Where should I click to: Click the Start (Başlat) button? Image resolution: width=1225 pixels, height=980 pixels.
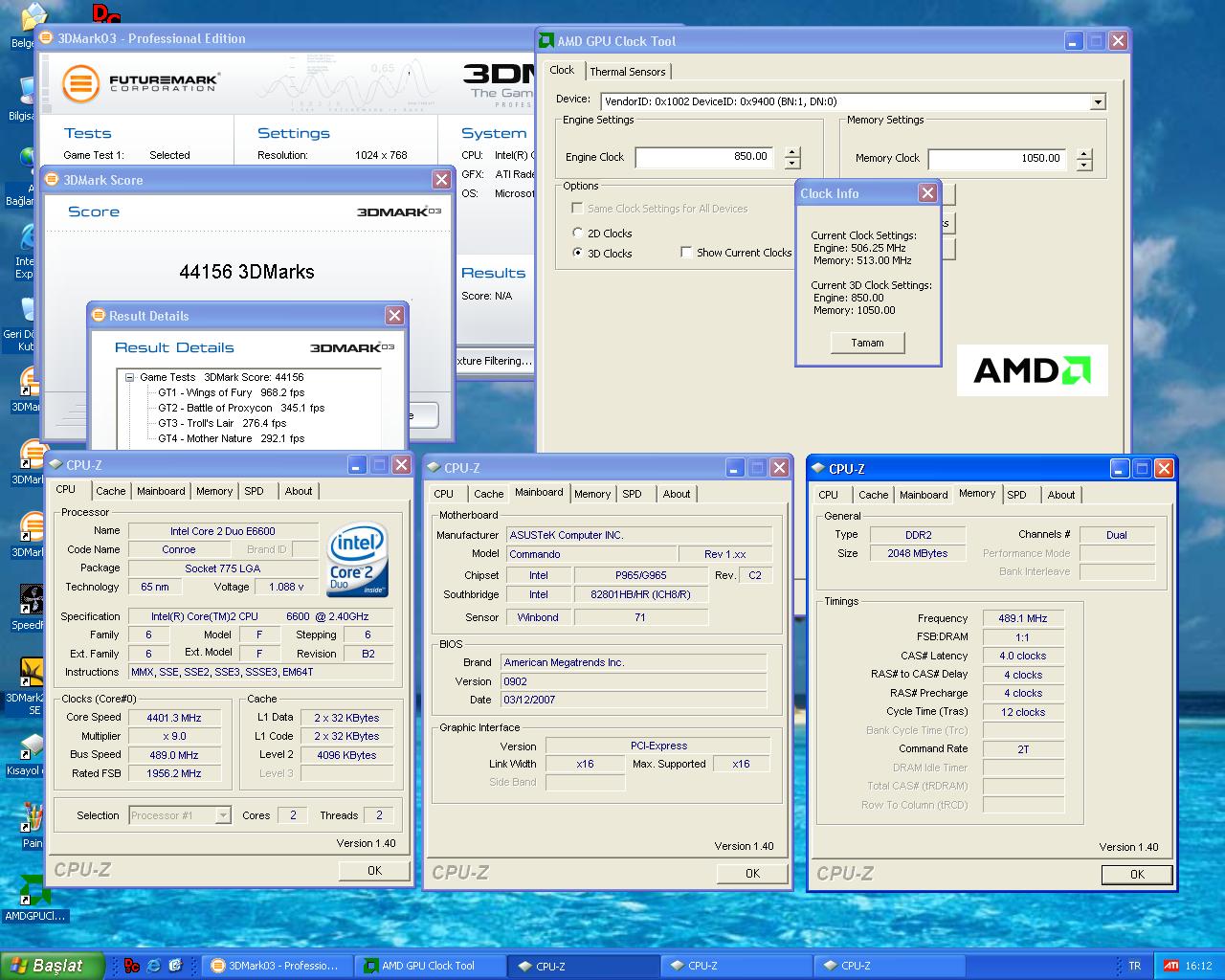pyautogui.click(x=52, y=966)
